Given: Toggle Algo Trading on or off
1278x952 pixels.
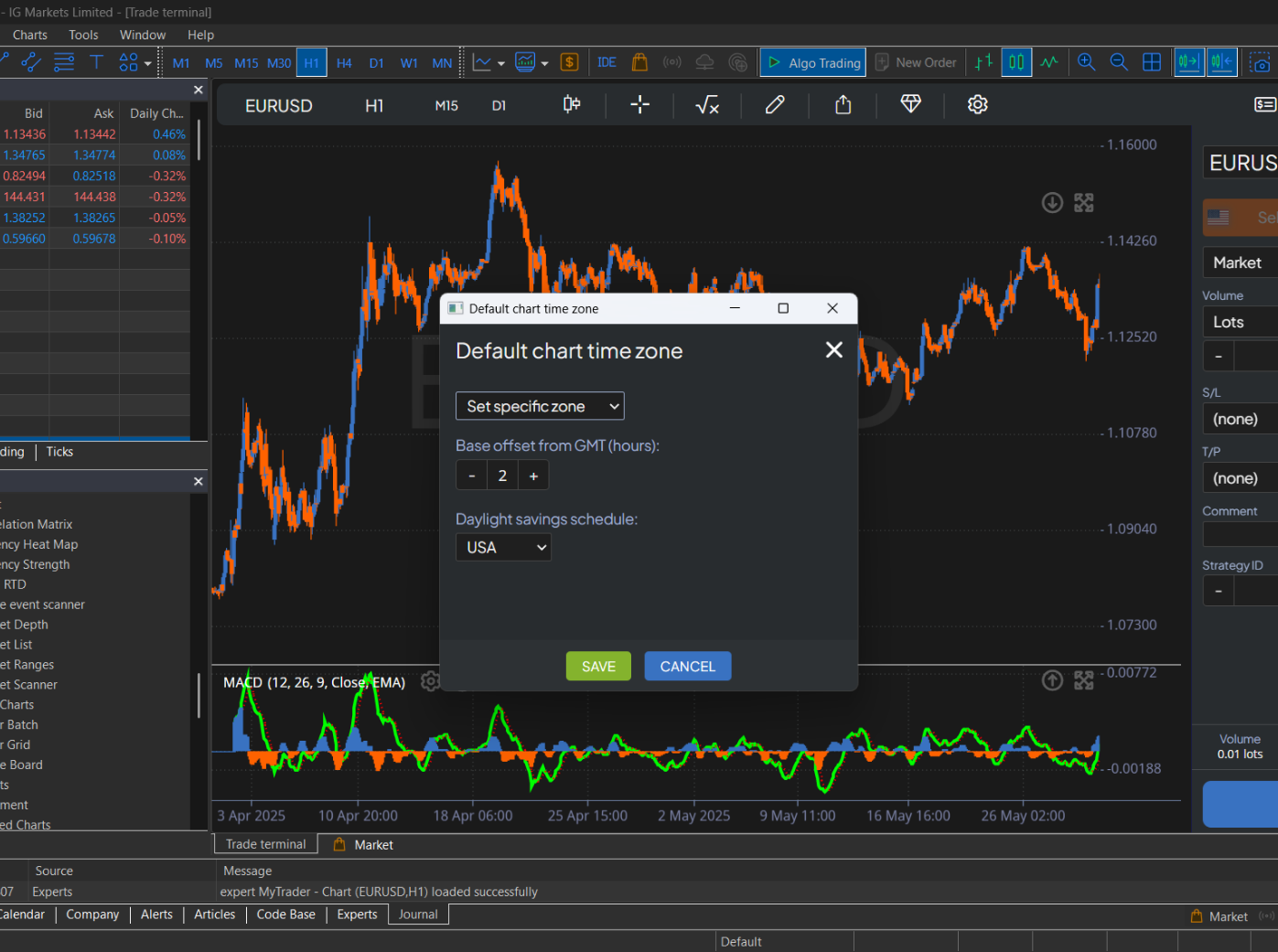Looking at the screenshot, I should click(x=813, y=62).
